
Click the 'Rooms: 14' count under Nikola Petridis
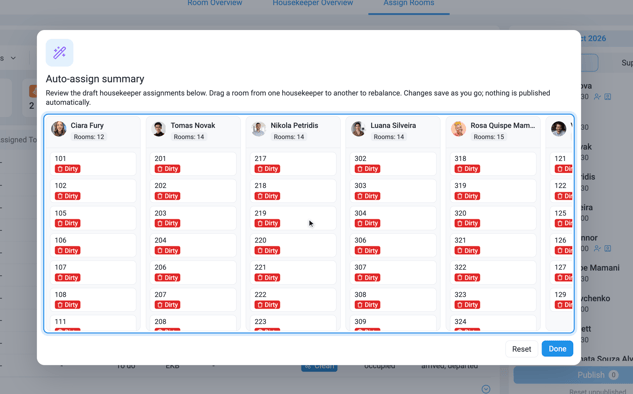point(289,137)
